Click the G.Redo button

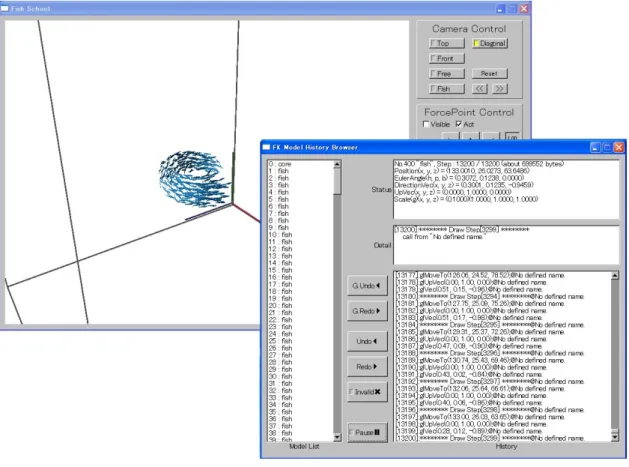367,311
